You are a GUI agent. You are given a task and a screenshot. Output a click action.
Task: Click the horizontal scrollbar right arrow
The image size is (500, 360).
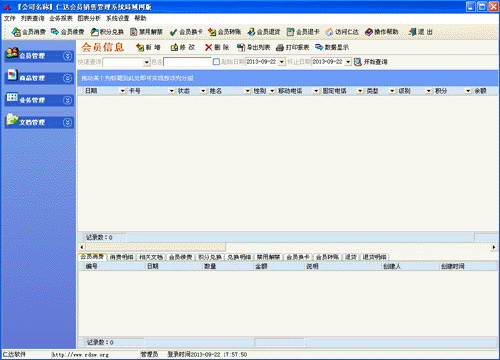[494, 247]
